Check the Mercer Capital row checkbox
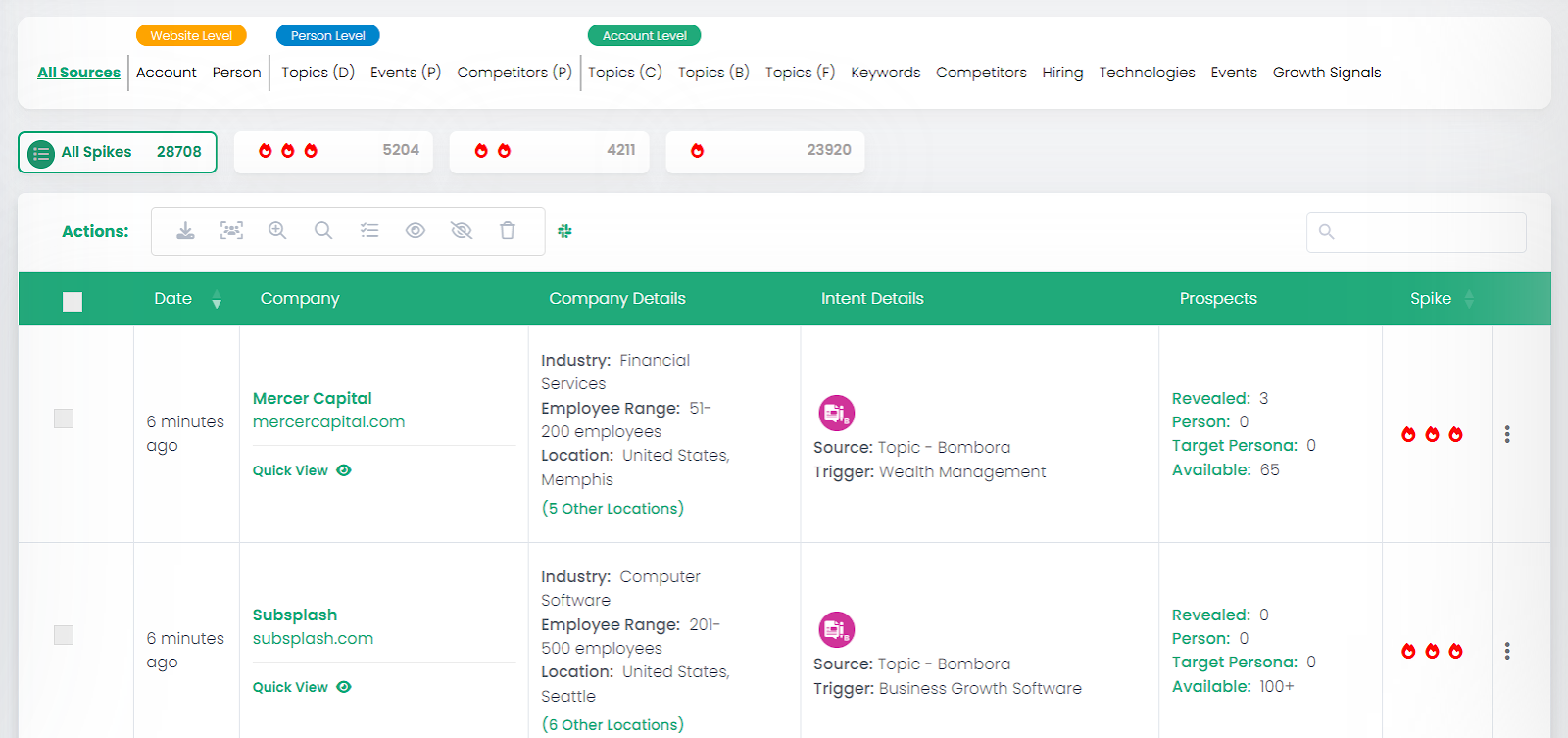Viewport: 1568px width, 738px height. (x=64, y=418)
